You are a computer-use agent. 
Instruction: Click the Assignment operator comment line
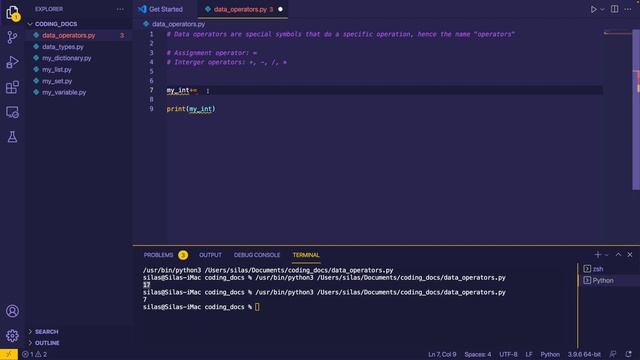pos(212,53)
